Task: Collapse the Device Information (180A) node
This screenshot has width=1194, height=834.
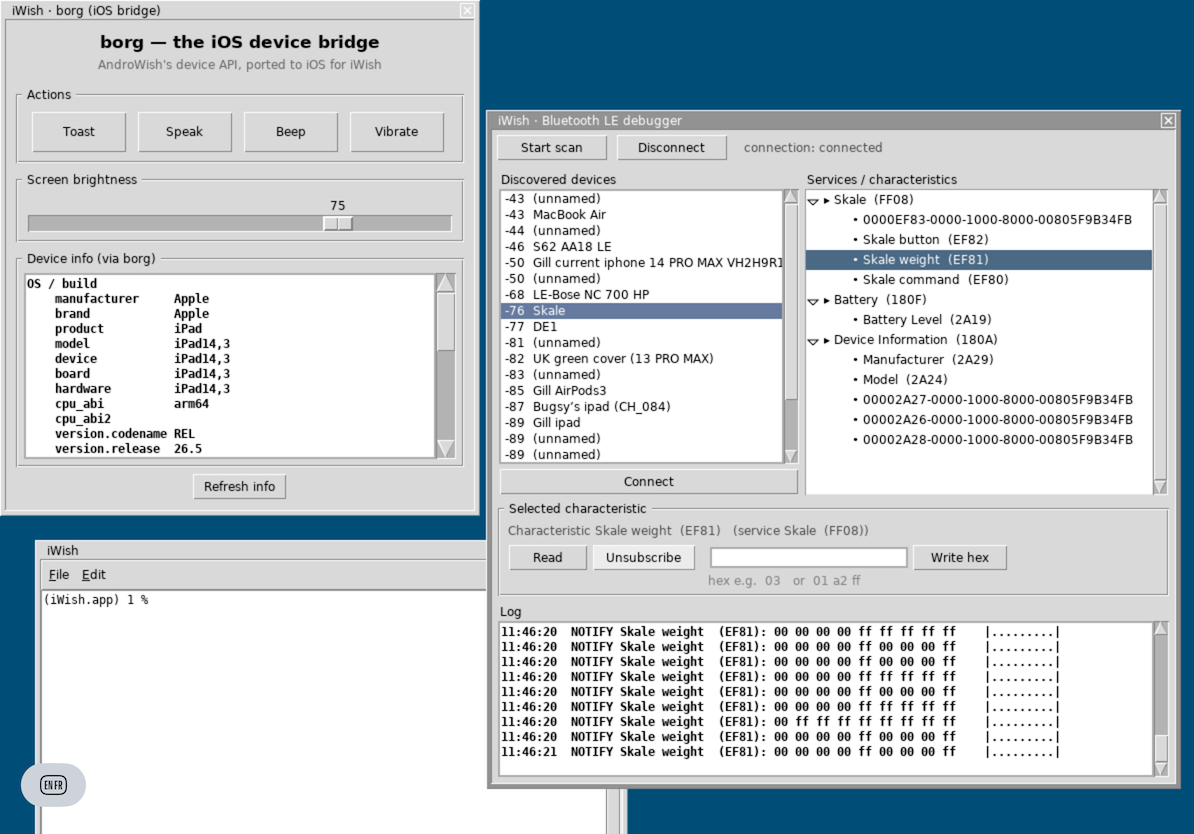Action: point(813,341)
